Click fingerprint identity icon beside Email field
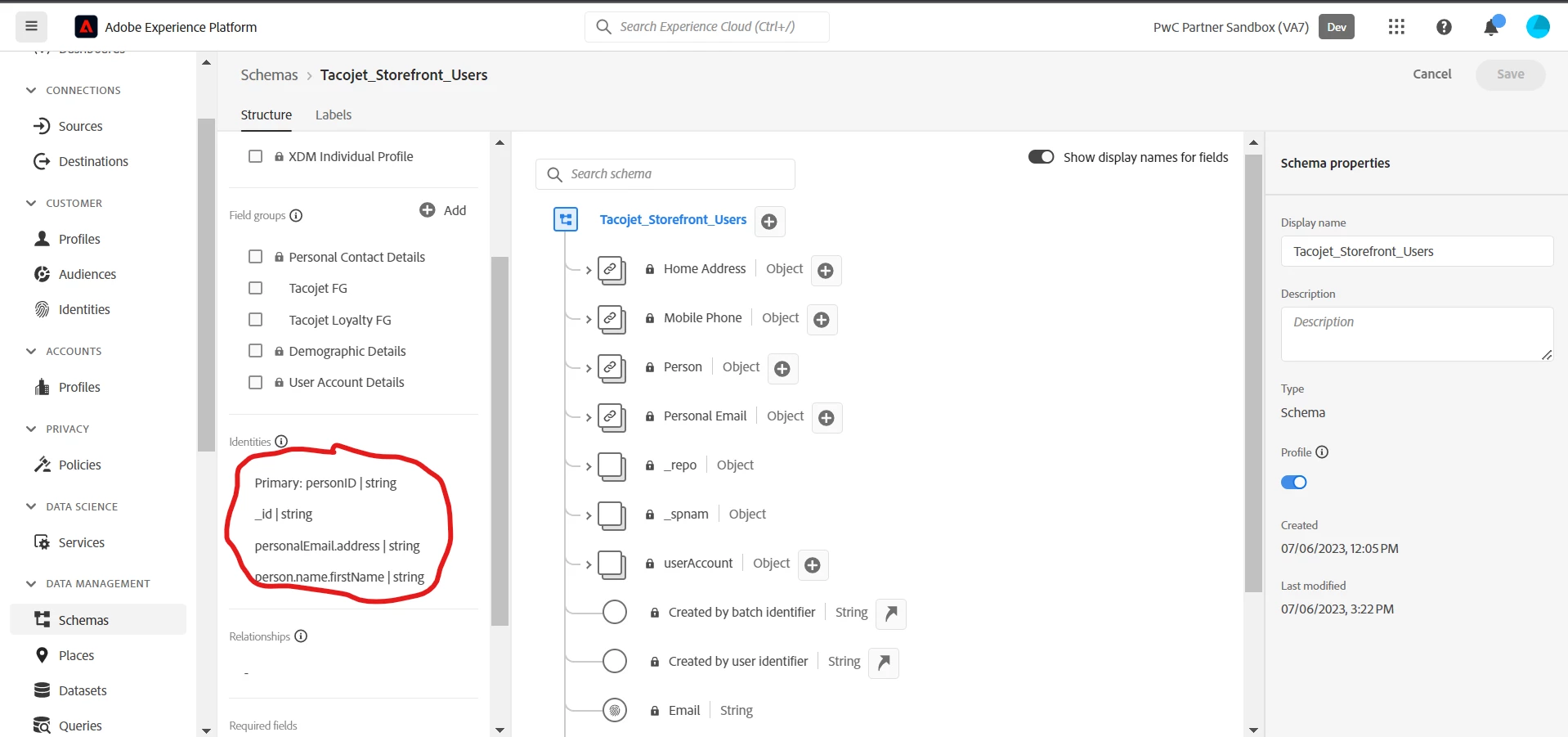The height and width of the screenshot is (737, 1568). coord(615,710)
